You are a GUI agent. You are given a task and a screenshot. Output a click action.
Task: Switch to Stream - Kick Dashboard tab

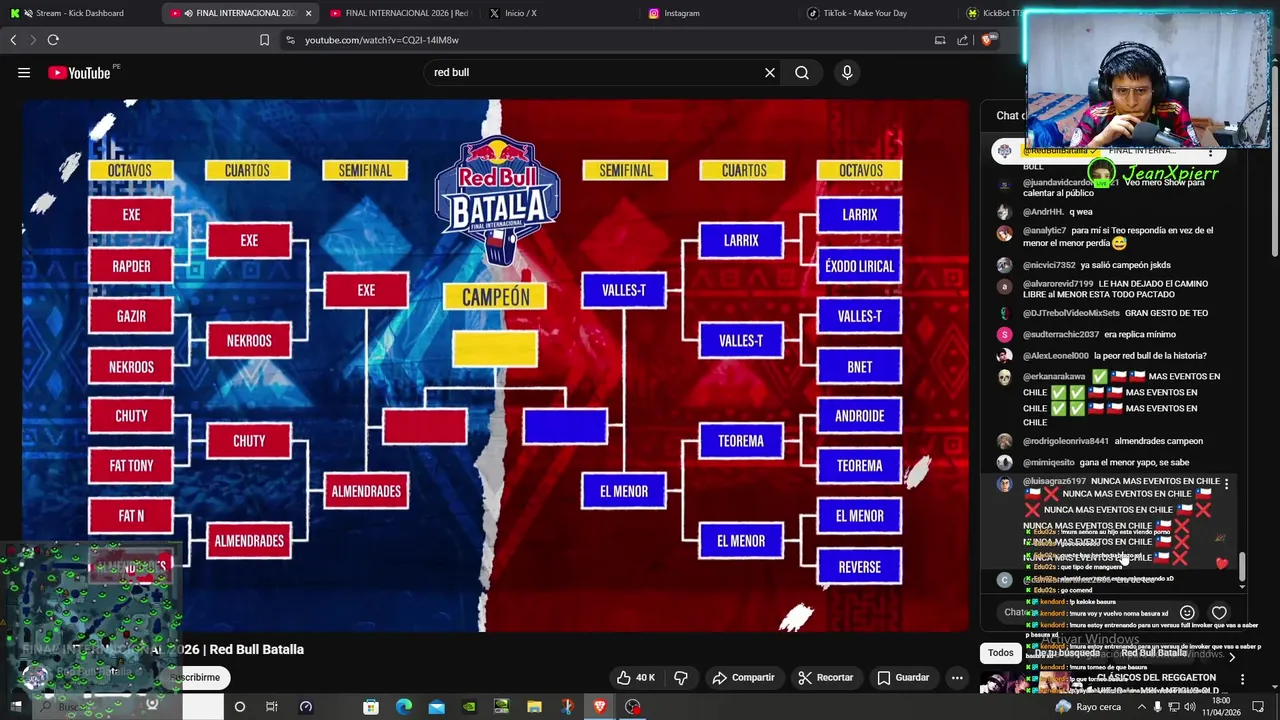point(80,13)
